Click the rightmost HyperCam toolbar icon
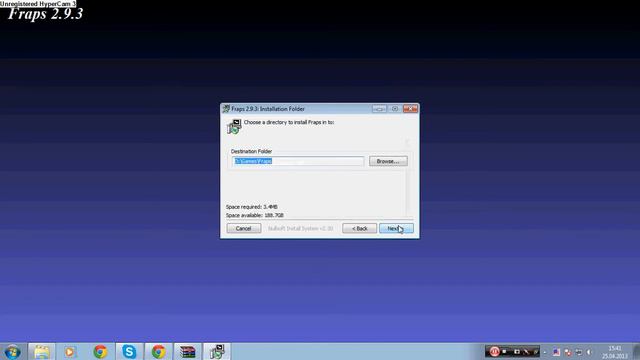This screenshot has height=360, width=640. pyautogui.click(x=535, y=351)
